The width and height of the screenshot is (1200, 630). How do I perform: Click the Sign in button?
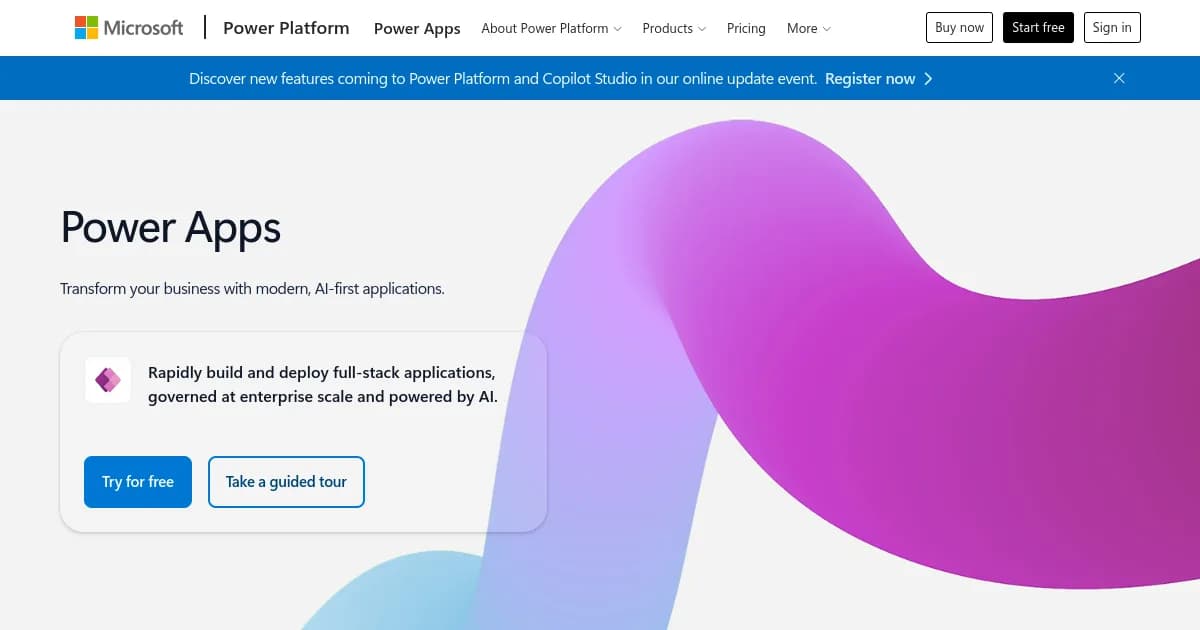1112,28
